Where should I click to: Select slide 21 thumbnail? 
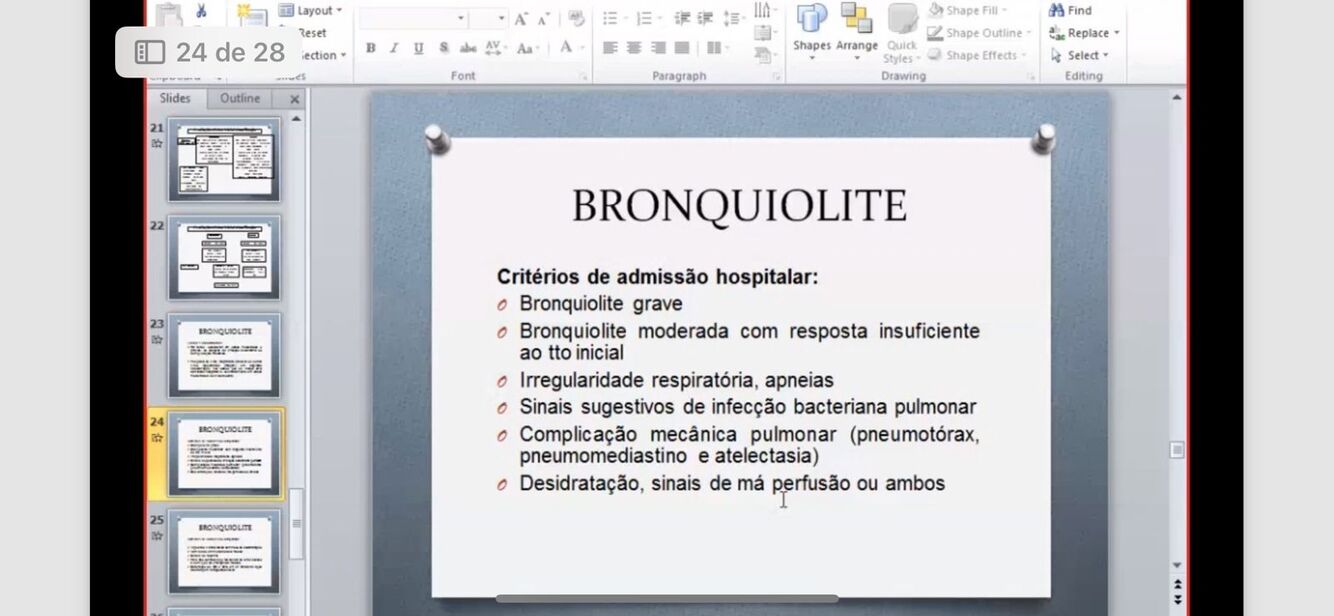[x=224, y=160]
